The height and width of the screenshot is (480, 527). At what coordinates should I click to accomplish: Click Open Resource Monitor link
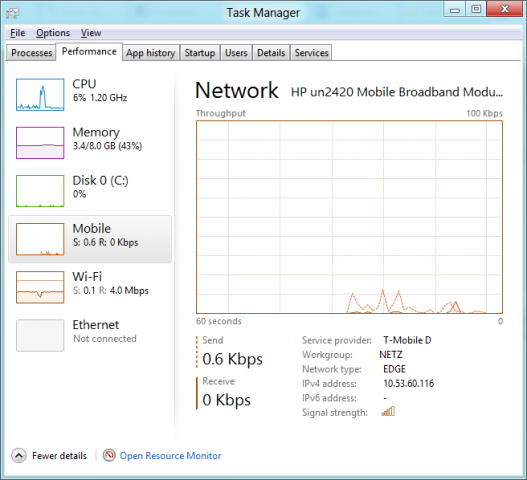coord(170,456)
